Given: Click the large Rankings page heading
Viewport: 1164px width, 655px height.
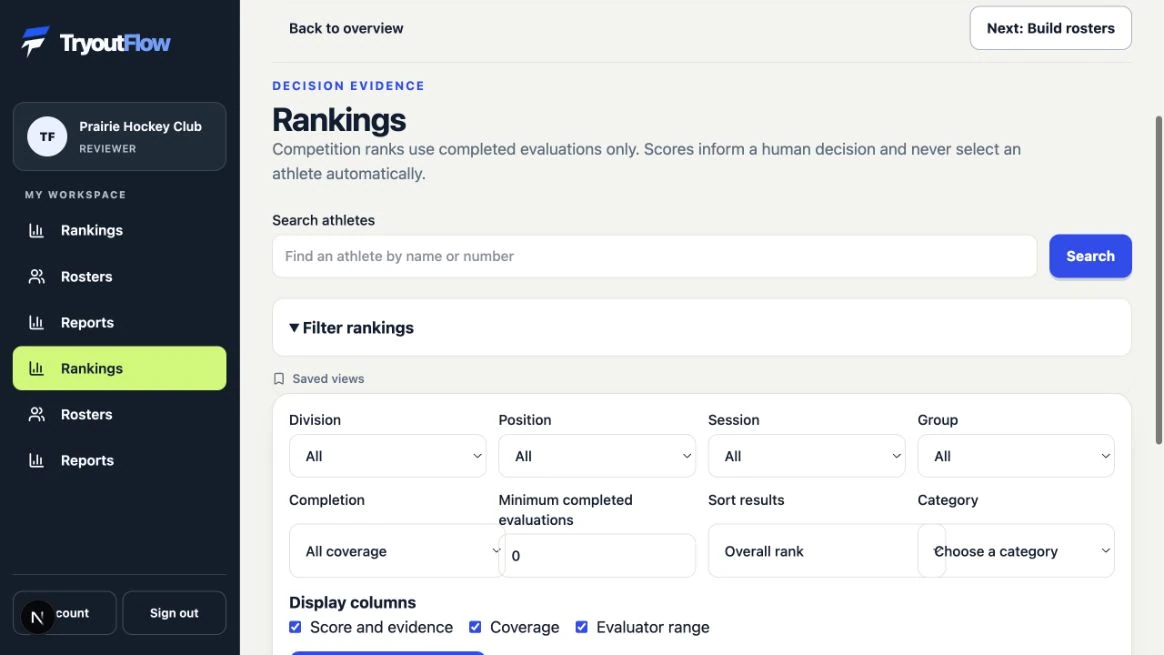Looking at the screenshot, I should click(x=339, y=120).
